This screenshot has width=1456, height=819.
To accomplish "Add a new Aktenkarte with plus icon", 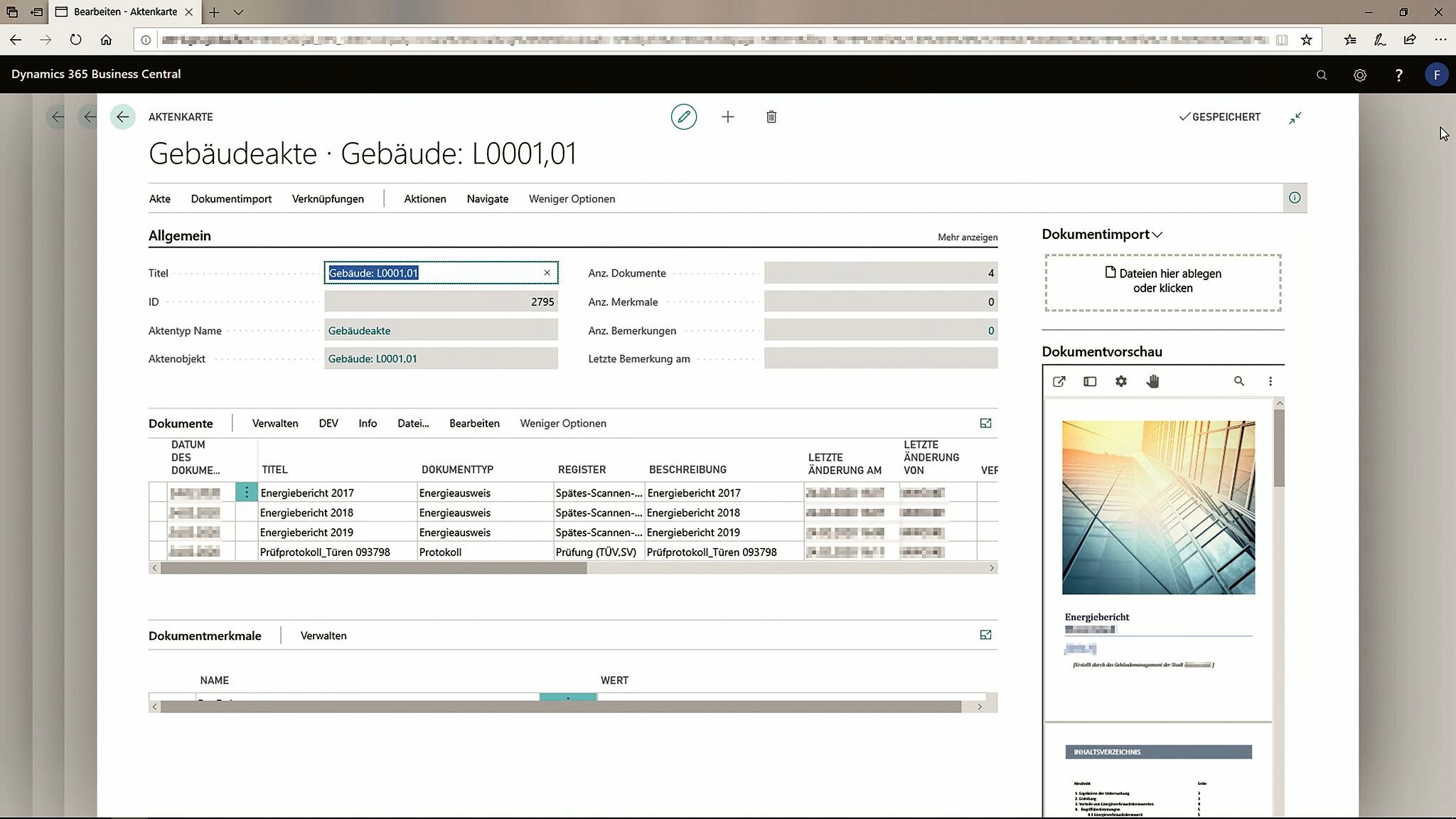I will [x=727, y=117].
